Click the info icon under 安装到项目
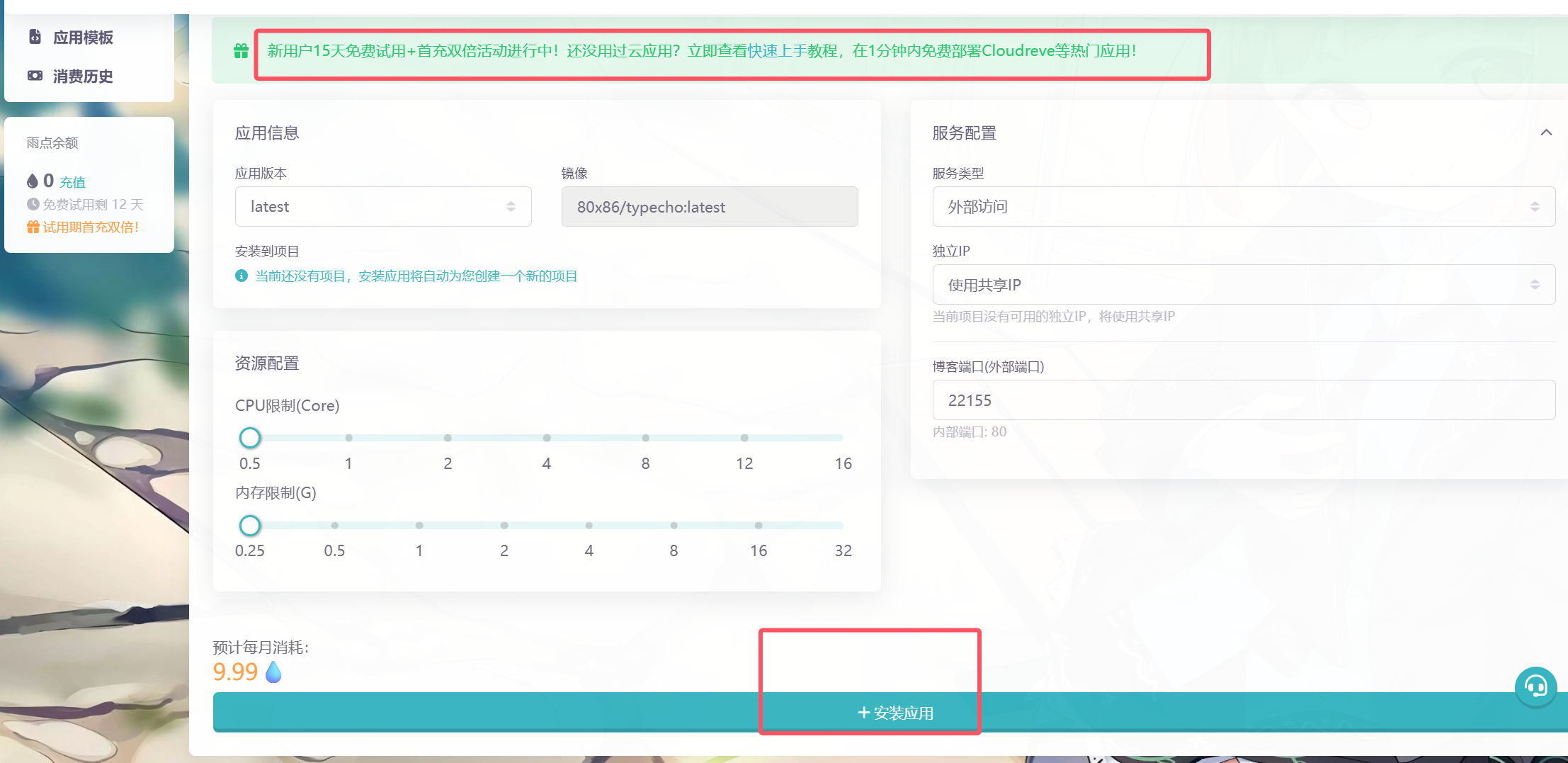This screenshot has height=763, width=1568. (242, 276)
